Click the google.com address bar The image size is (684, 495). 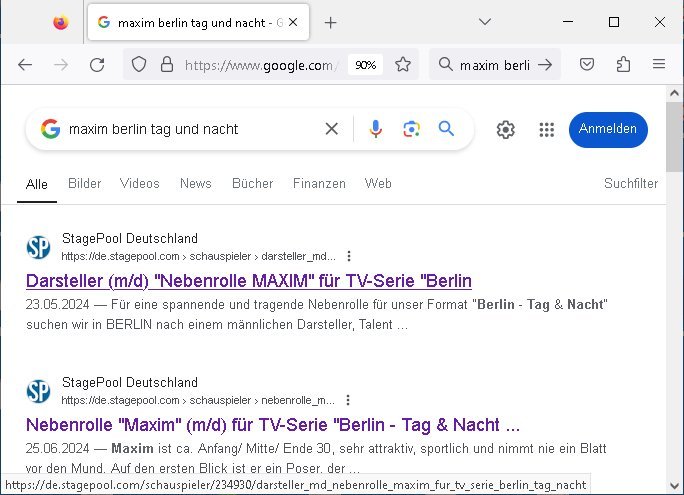261,65
